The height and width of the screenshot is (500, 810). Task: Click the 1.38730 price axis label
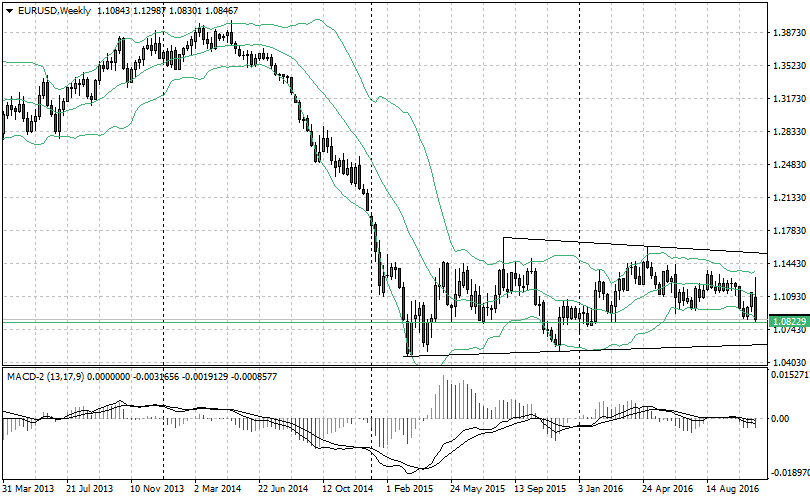(x=789, y=33)
